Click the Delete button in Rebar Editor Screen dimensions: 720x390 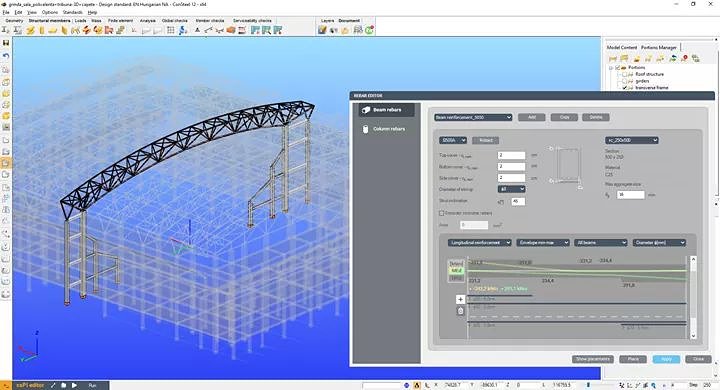(596, 117)
